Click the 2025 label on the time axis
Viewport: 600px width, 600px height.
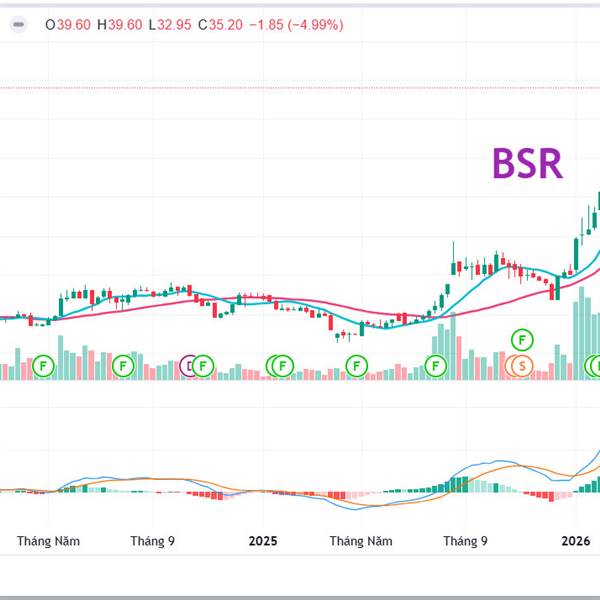[263, 541]
